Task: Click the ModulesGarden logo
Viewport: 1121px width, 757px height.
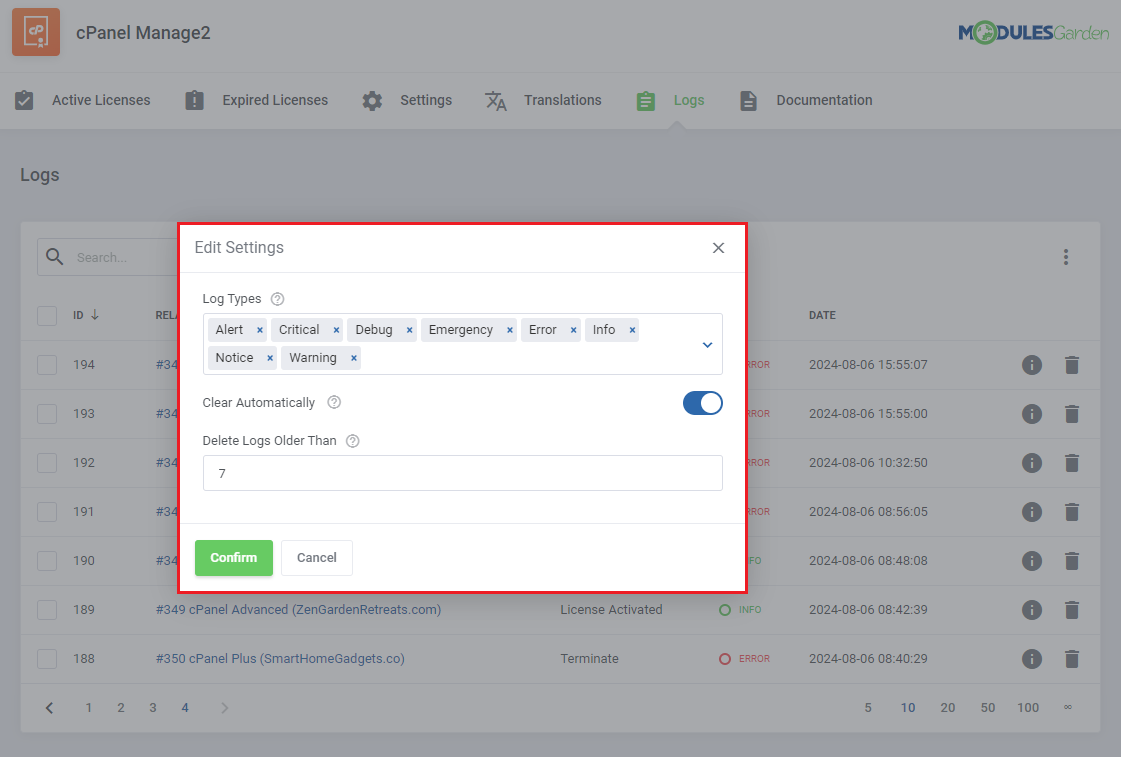Action: pos(1033,32)
